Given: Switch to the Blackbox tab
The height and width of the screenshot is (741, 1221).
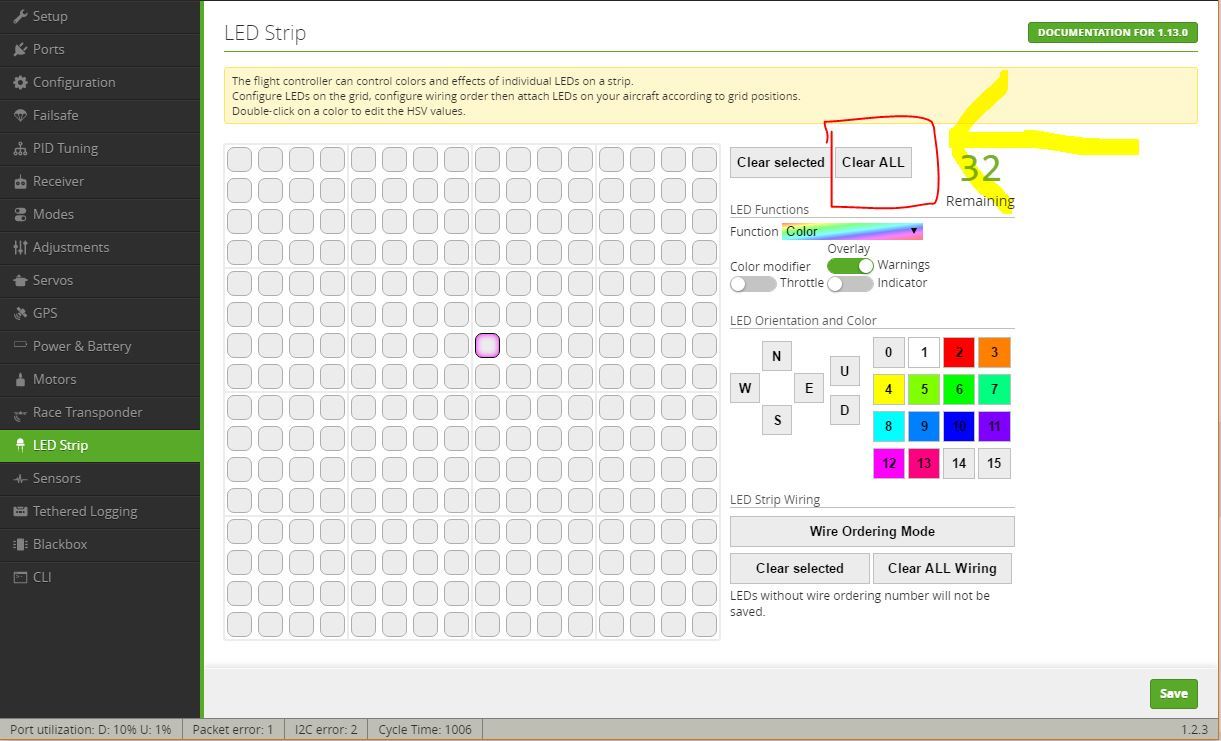Looking at the screenshot, I should click(x=100, y=544).
